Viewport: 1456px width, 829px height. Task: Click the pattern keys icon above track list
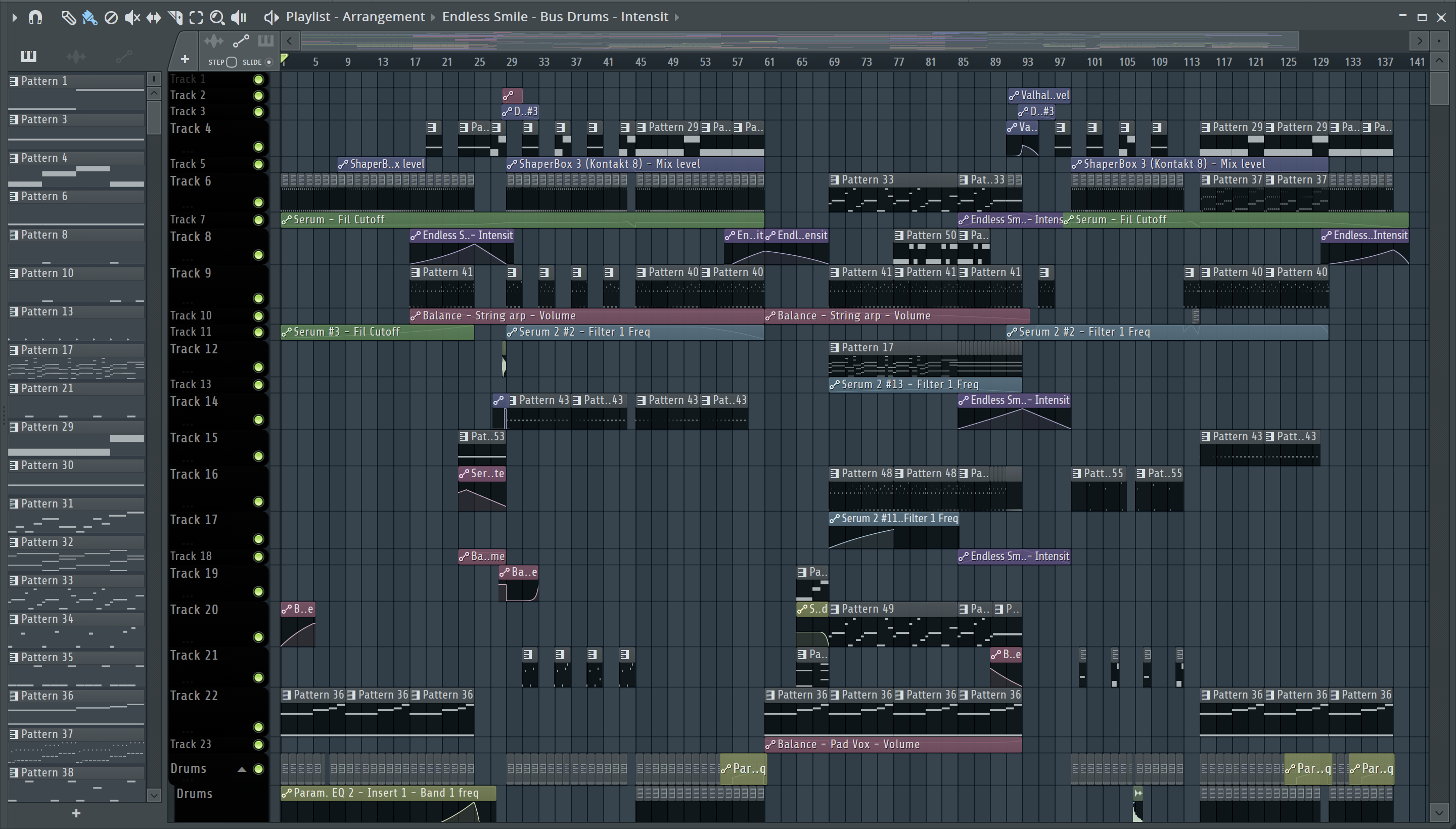265,41
